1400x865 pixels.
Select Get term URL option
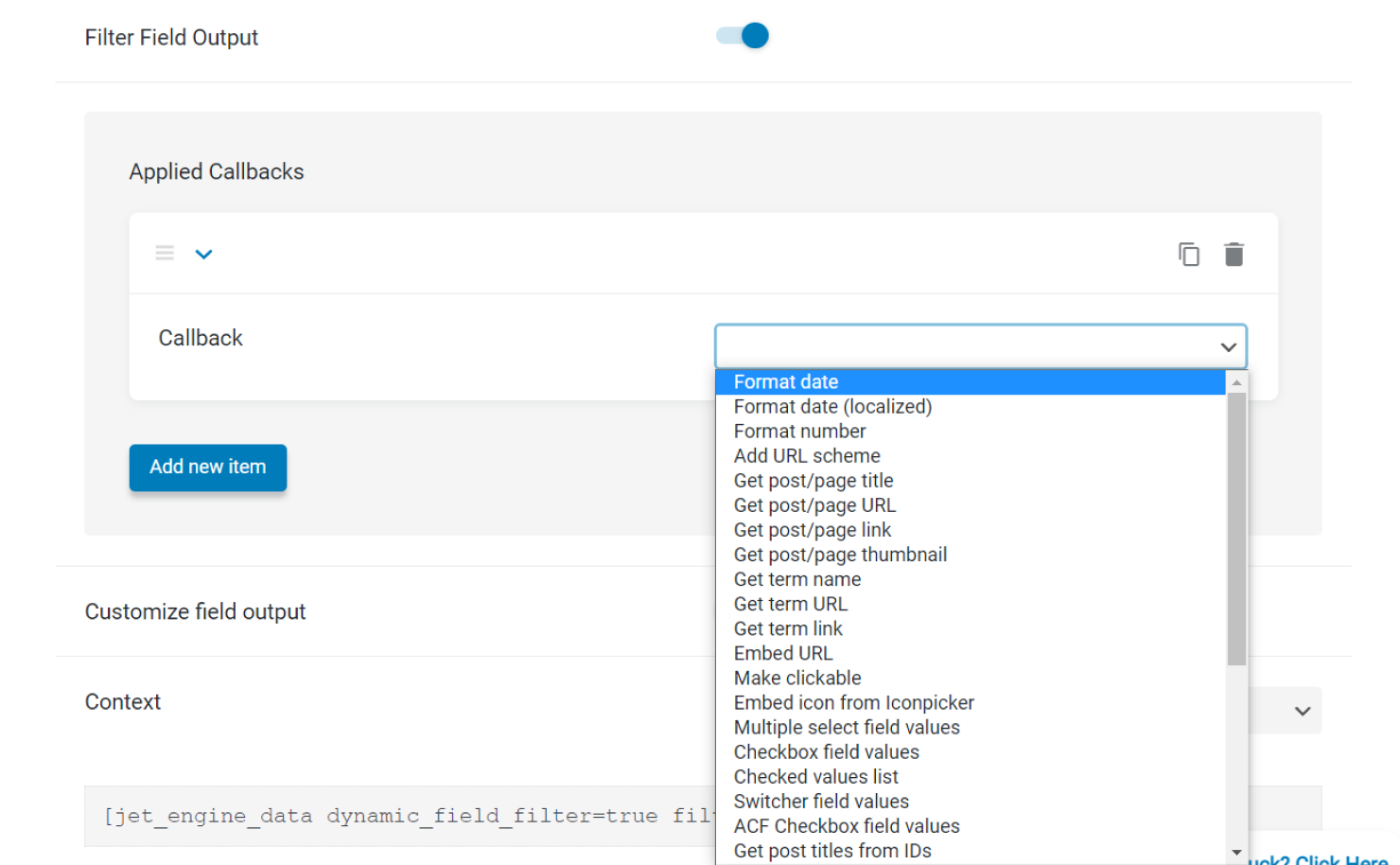click(971, 603)
